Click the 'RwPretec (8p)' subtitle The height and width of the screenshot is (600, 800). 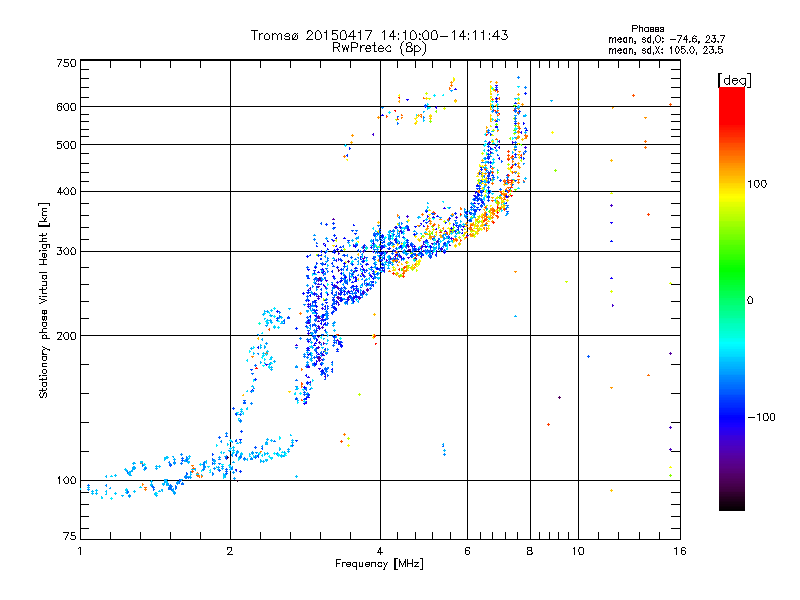tap(379, 48)
